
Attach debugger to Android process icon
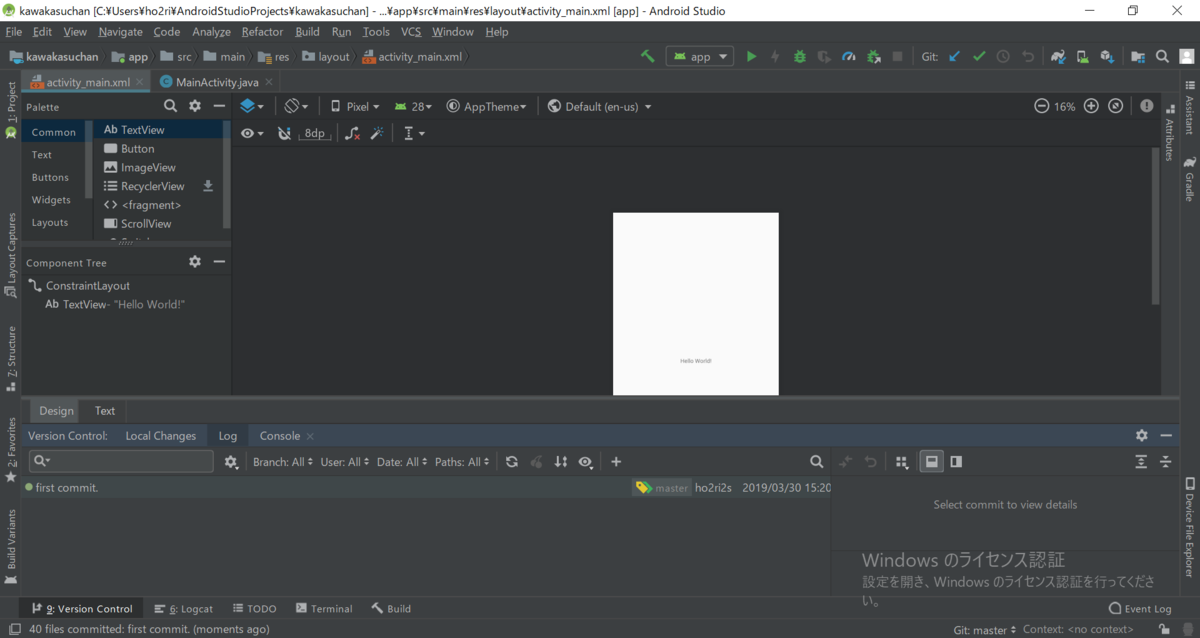[873, 57]
